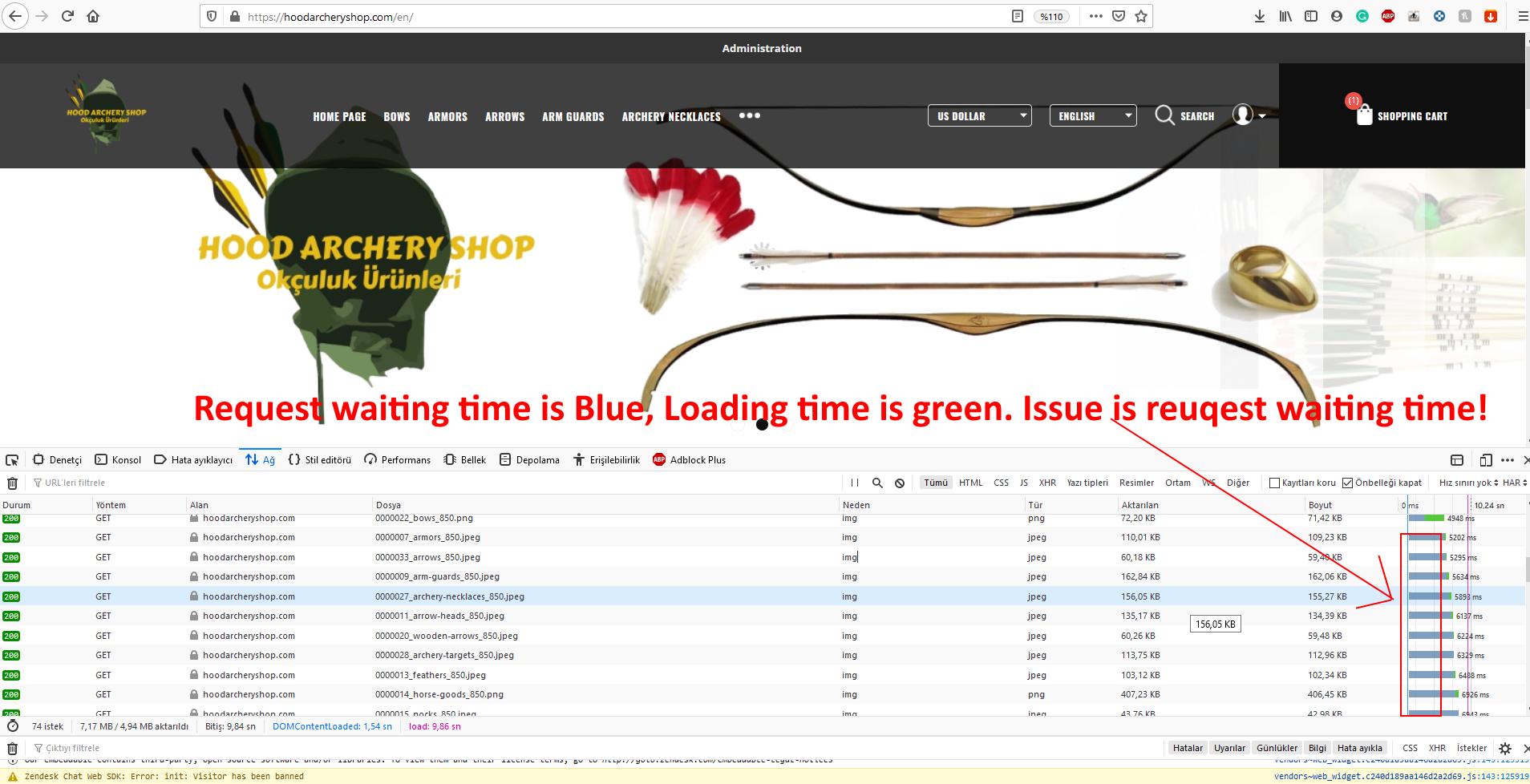Open request search with the magnifier icon
The image size is (1530, 784).
[877, 482]
